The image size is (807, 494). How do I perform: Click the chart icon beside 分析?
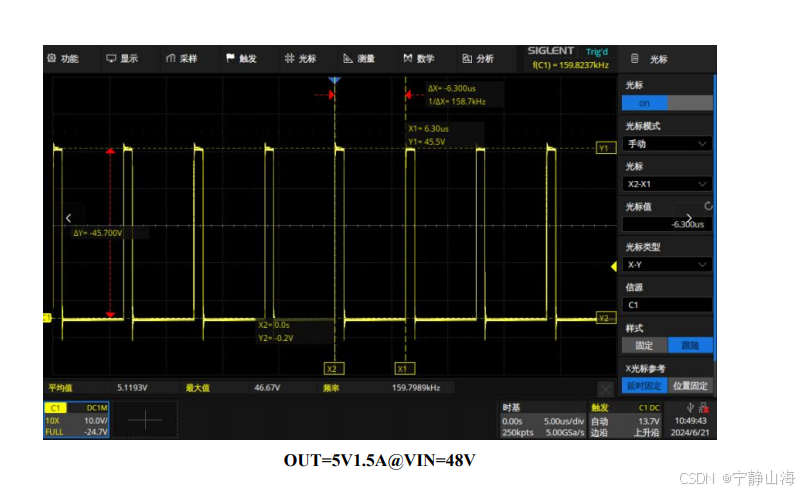(x=467, y=59)
